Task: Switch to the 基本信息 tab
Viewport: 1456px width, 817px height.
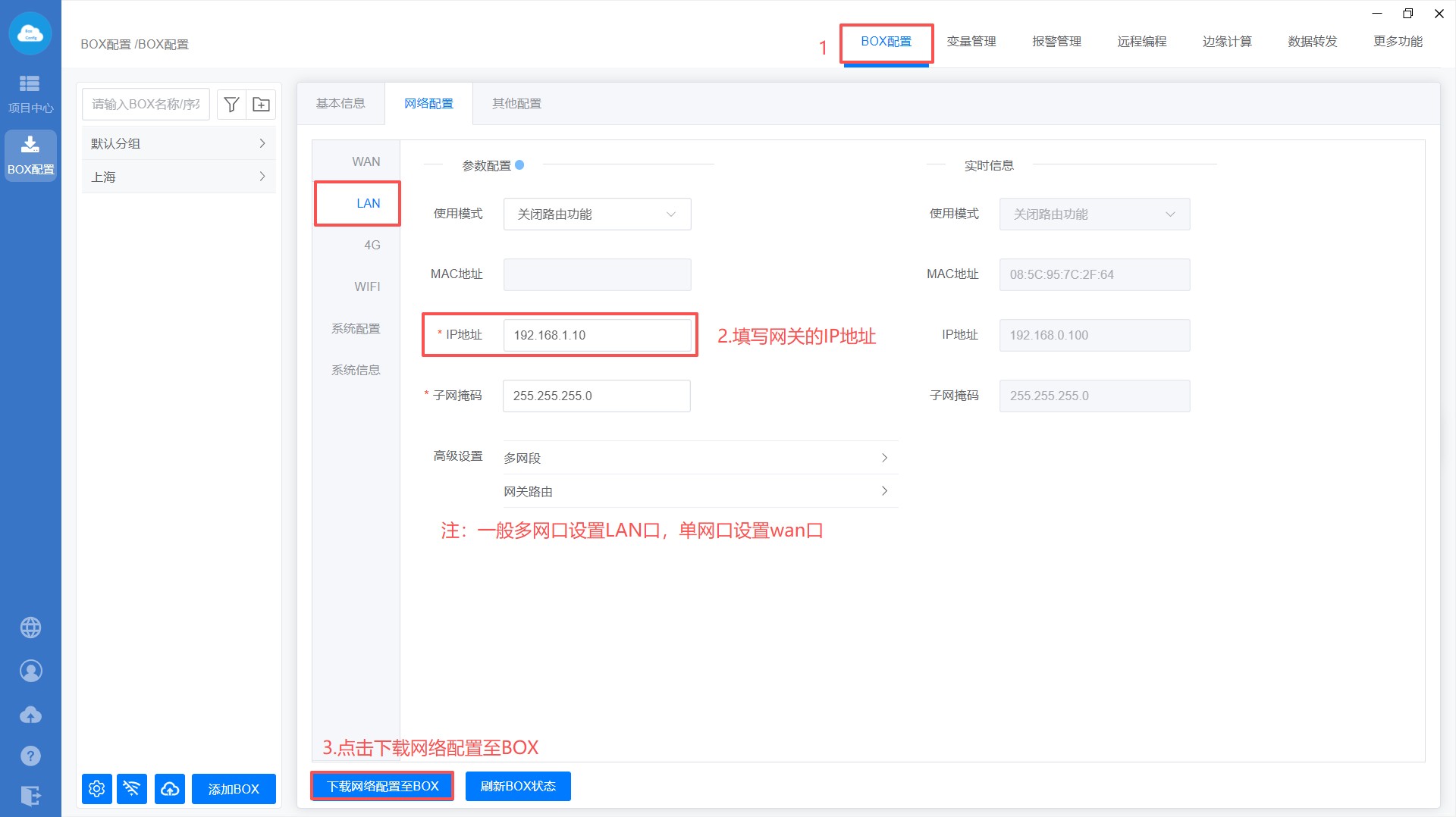Action: (340, 104)
